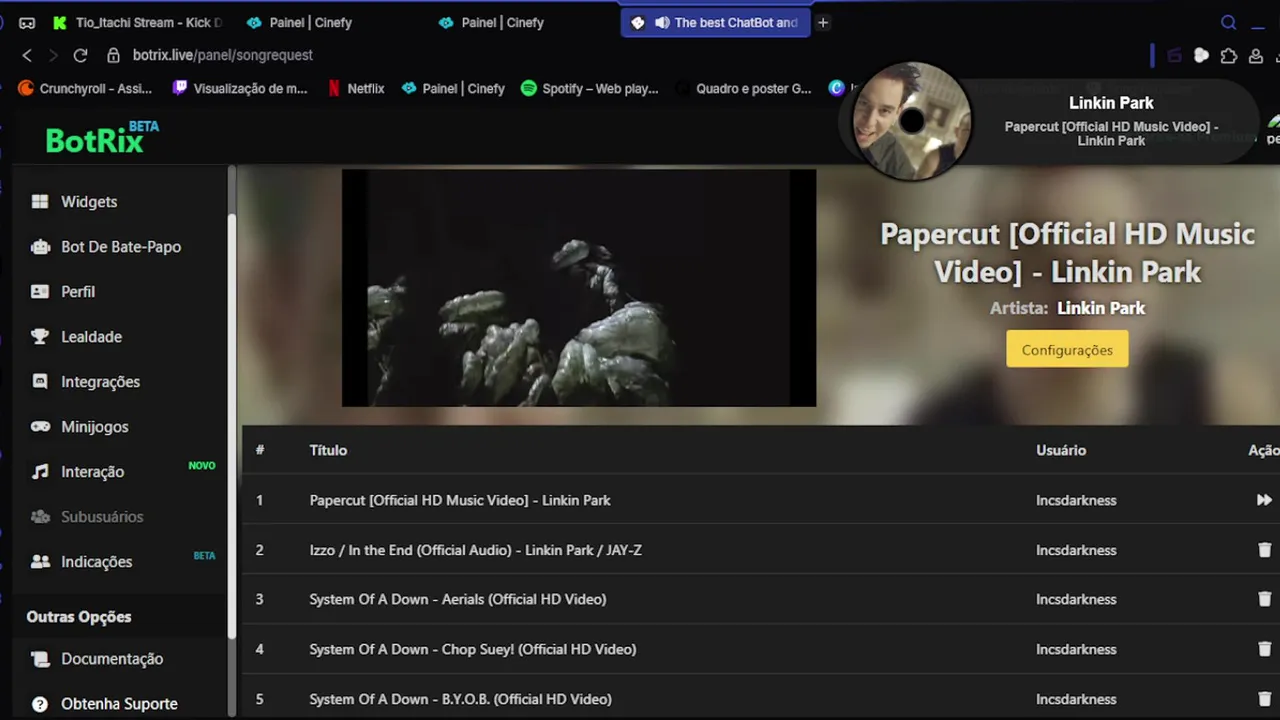This screenshot has width=1280, height=720.
Task: Delete Izzo / In the End from queue
Action: point(1264,550)
